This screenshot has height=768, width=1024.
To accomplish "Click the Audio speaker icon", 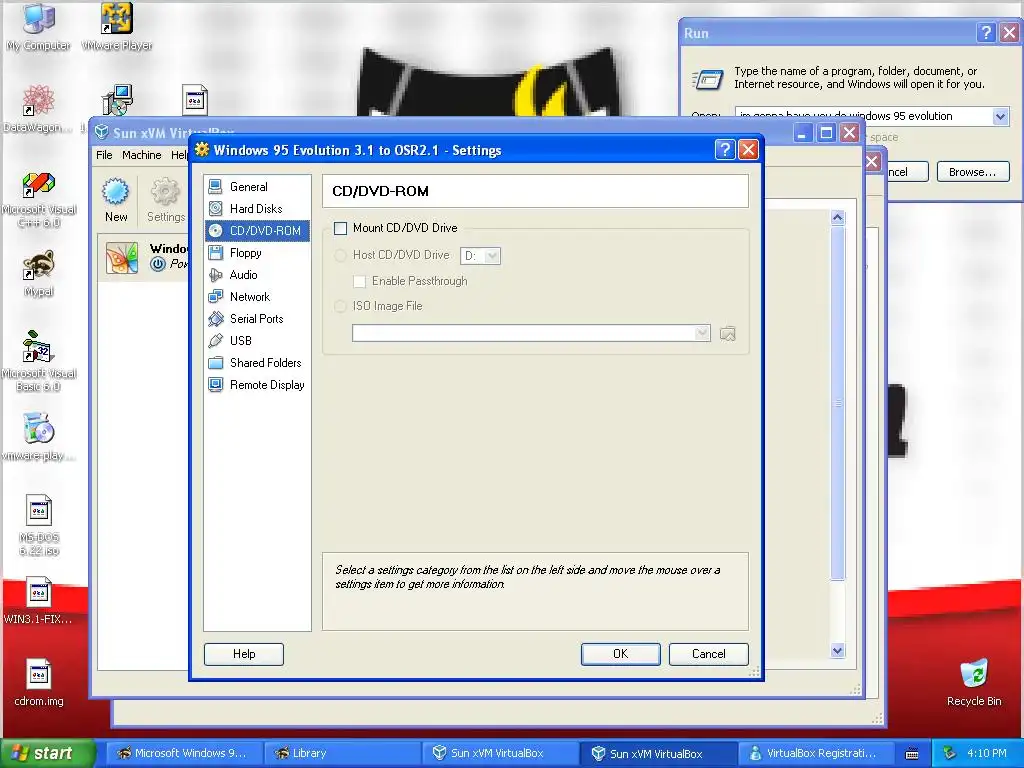I will (216, 275).
